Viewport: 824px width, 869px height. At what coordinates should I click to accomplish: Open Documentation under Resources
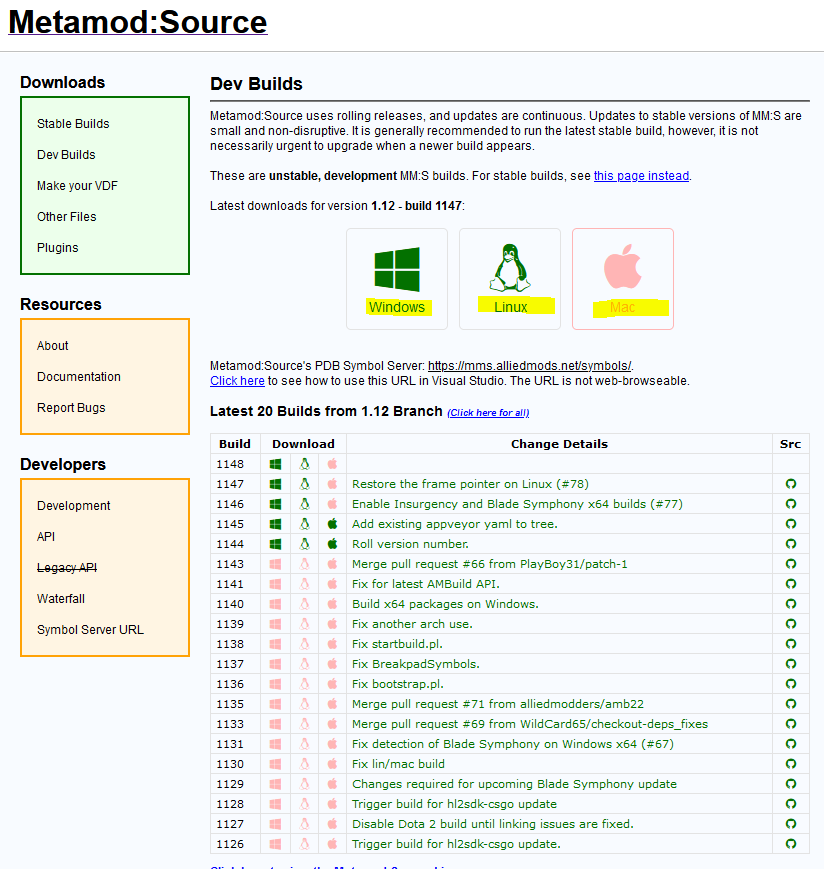click(79, 377)
